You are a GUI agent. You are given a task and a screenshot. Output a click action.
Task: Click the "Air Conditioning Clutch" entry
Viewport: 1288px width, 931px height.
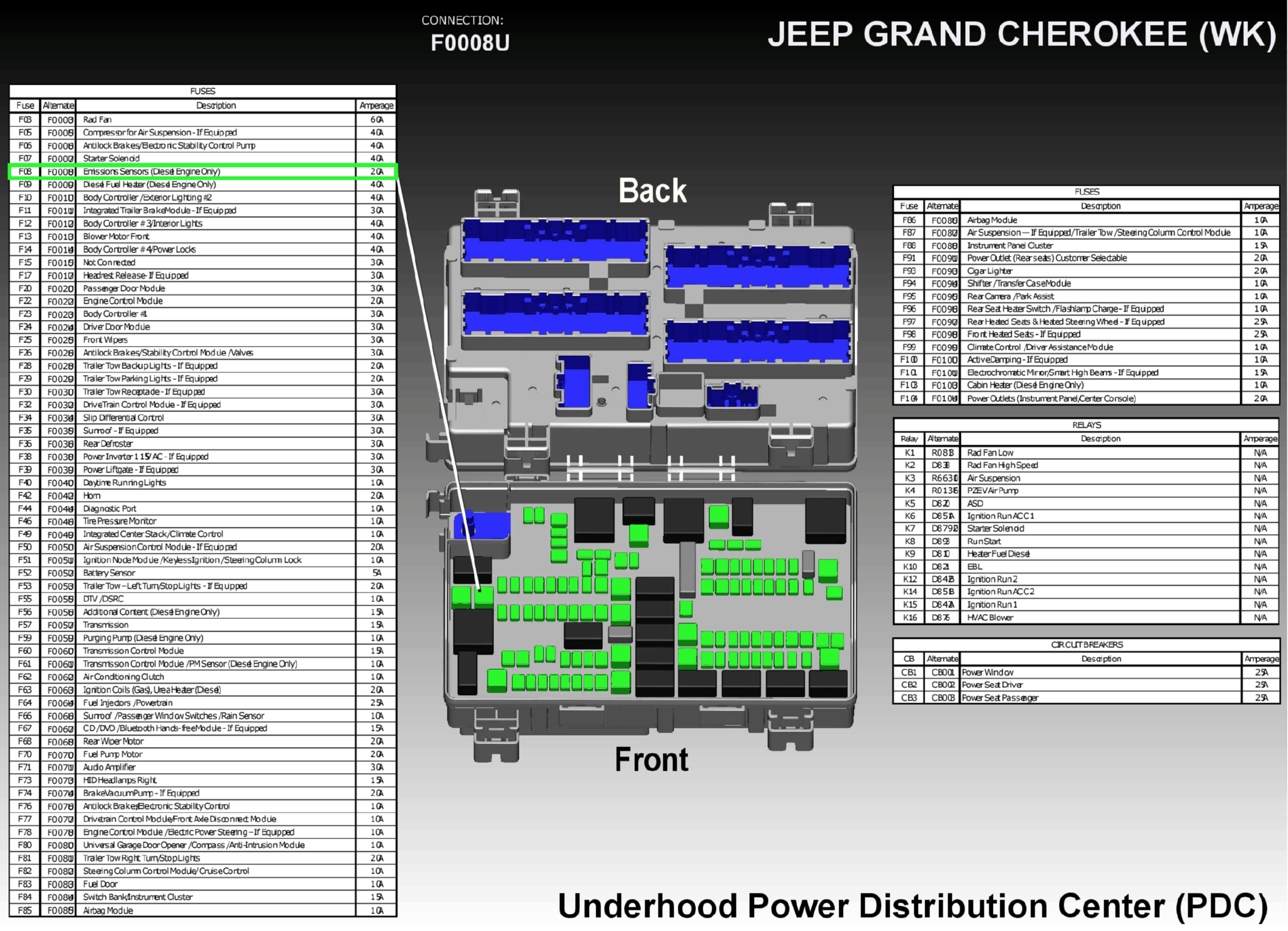(x=123, y=678)
